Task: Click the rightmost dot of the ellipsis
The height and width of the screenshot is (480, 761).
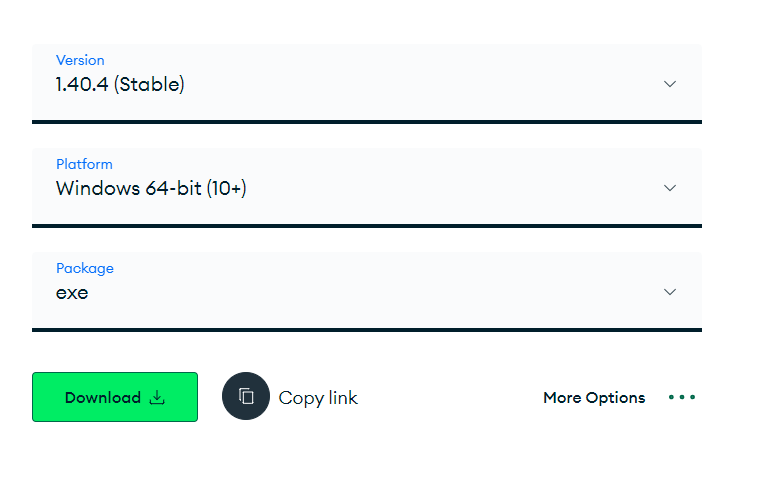Action: pos(692,397)
